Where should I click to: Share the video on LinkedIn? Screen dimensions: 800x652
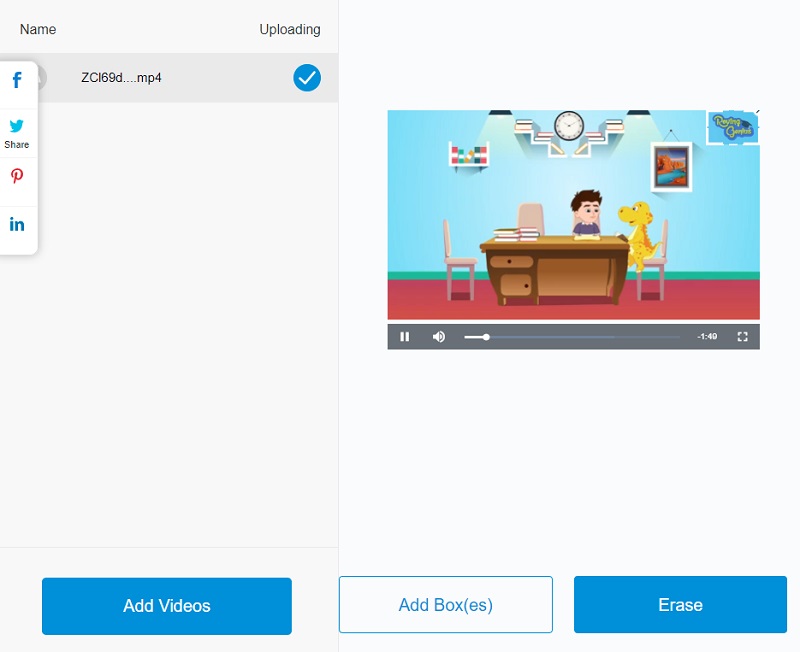[x=17, y=224]
